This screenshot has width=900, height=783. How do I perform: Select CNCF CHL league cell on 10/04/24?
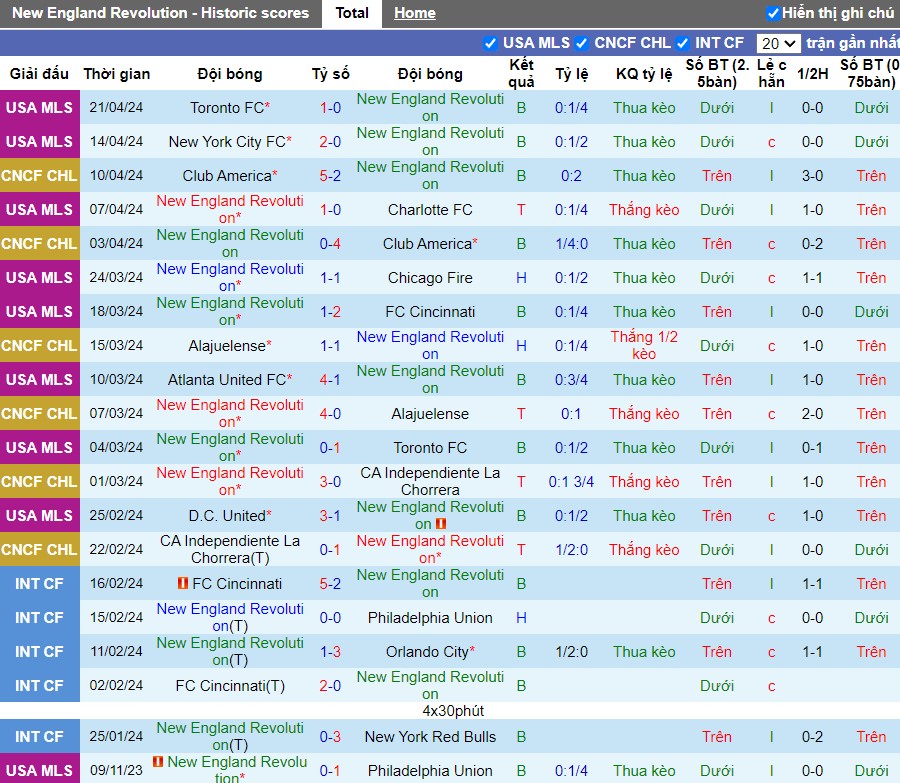pyautogui.click(x=40, y=176)
